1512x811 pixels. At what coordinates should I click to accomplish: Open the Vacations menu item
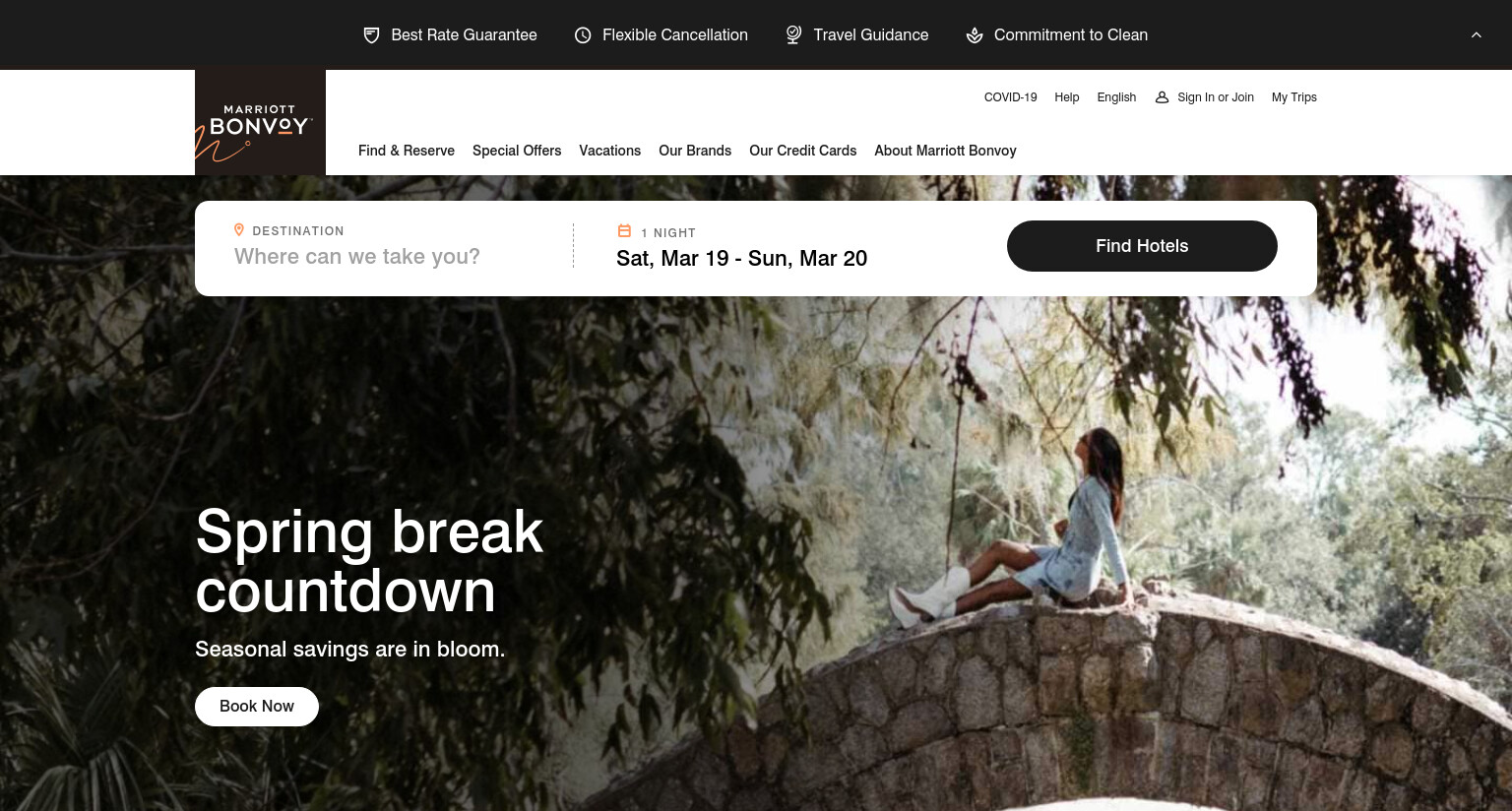609,151
